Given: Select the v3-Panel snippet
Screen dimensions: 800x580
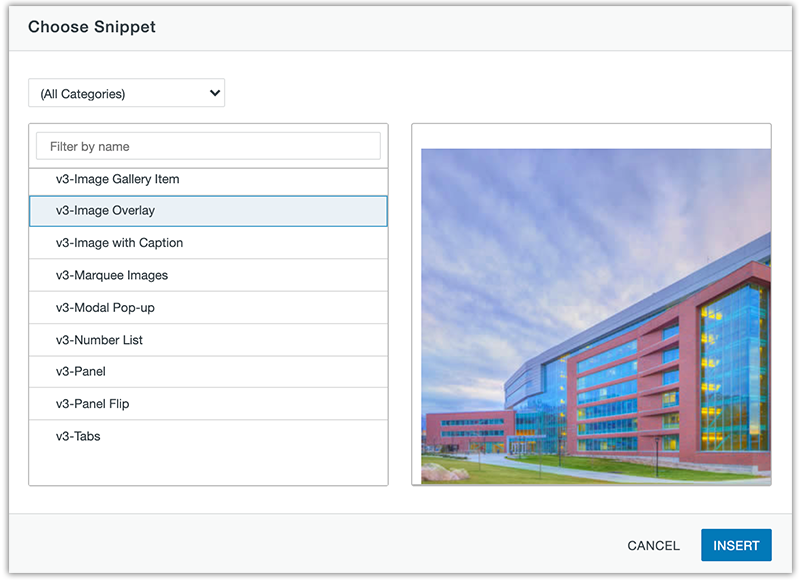Looking at the screenshot, I should [208, 372].
